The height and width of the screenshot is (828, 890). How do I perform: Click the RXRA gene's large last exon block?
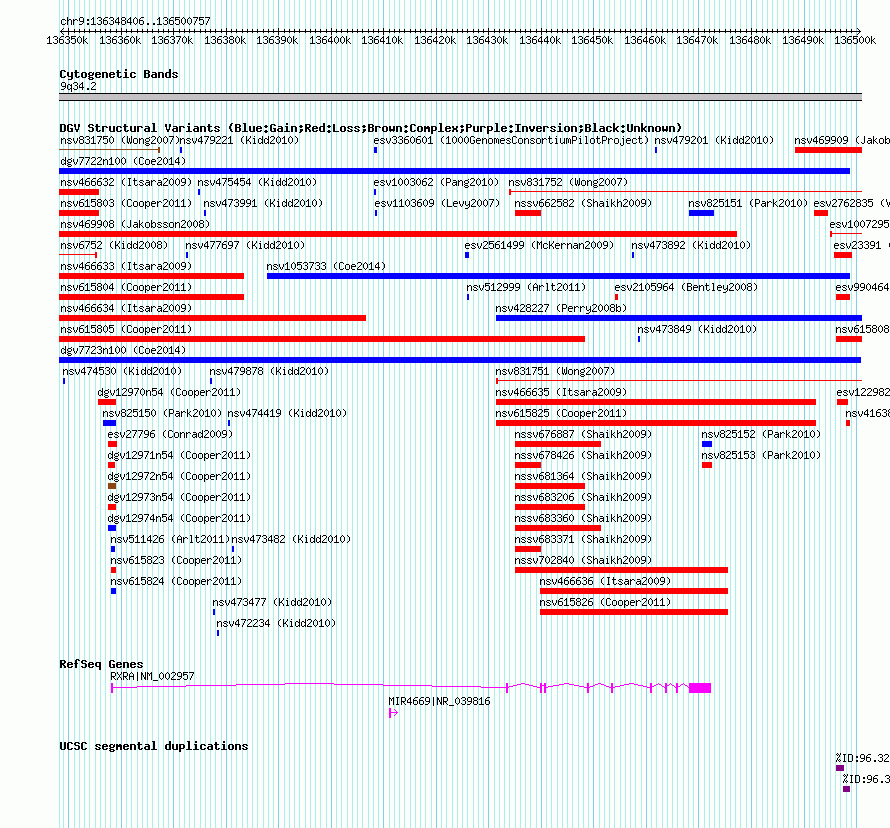click(700, 688)
